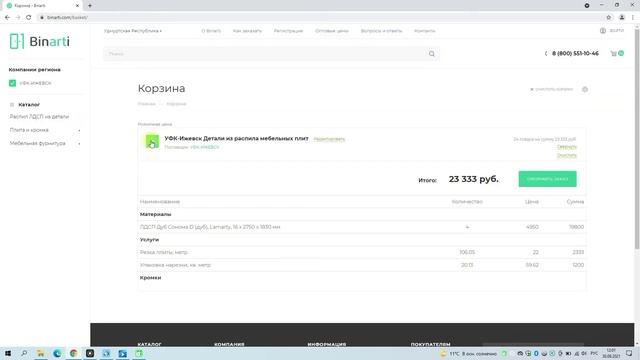Click the footer ИНФОРМАЦИЯ heading
The height and width of the screenshot is (360, 640).
(327, 344)
